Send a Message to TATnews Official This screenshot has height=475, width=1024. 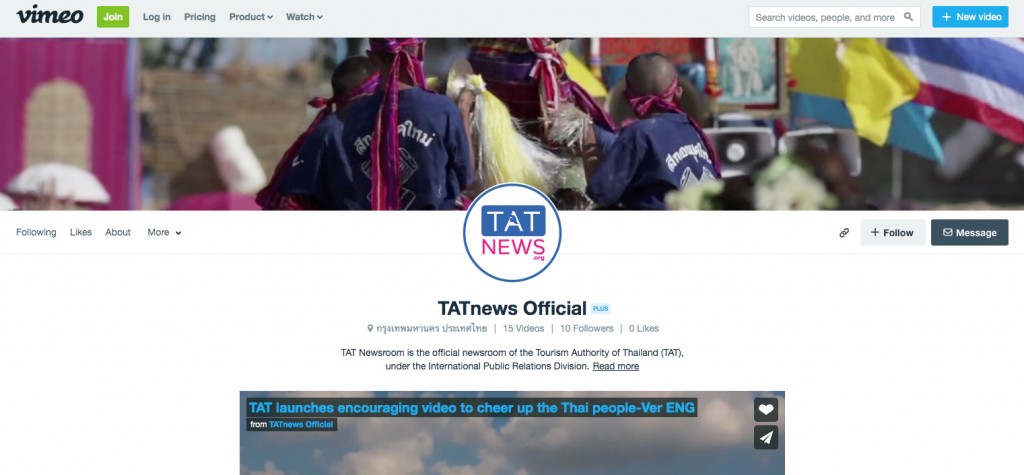click(969, 233)
